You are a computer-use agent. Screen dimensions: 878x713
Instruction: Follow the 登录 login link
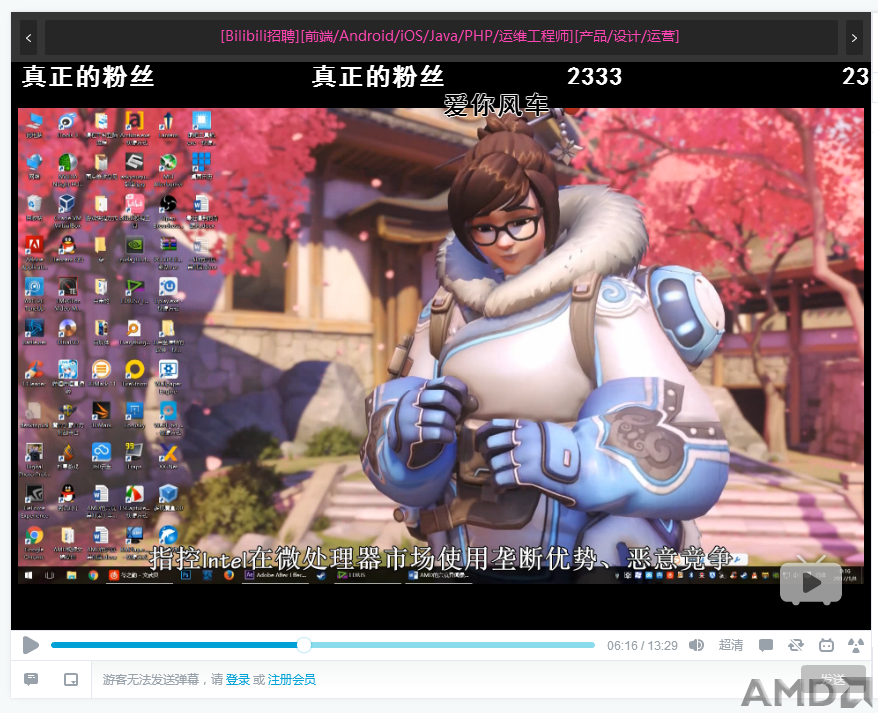(238, 679)
